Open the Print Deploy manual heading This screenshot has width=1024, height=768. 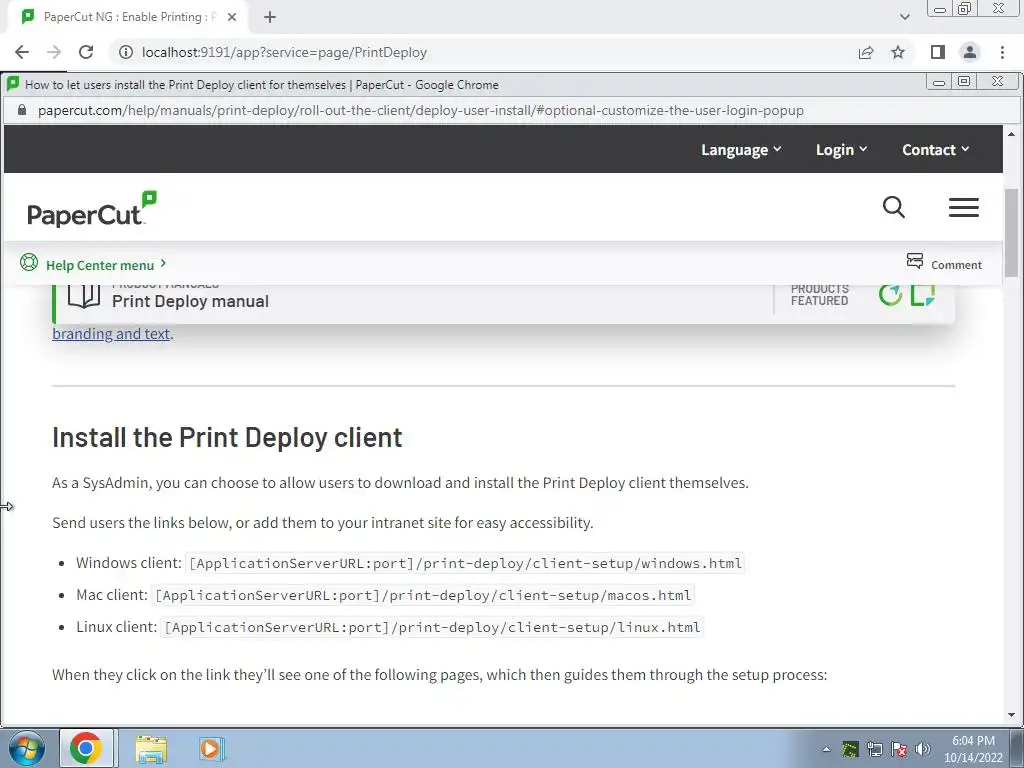pos(190,301)
